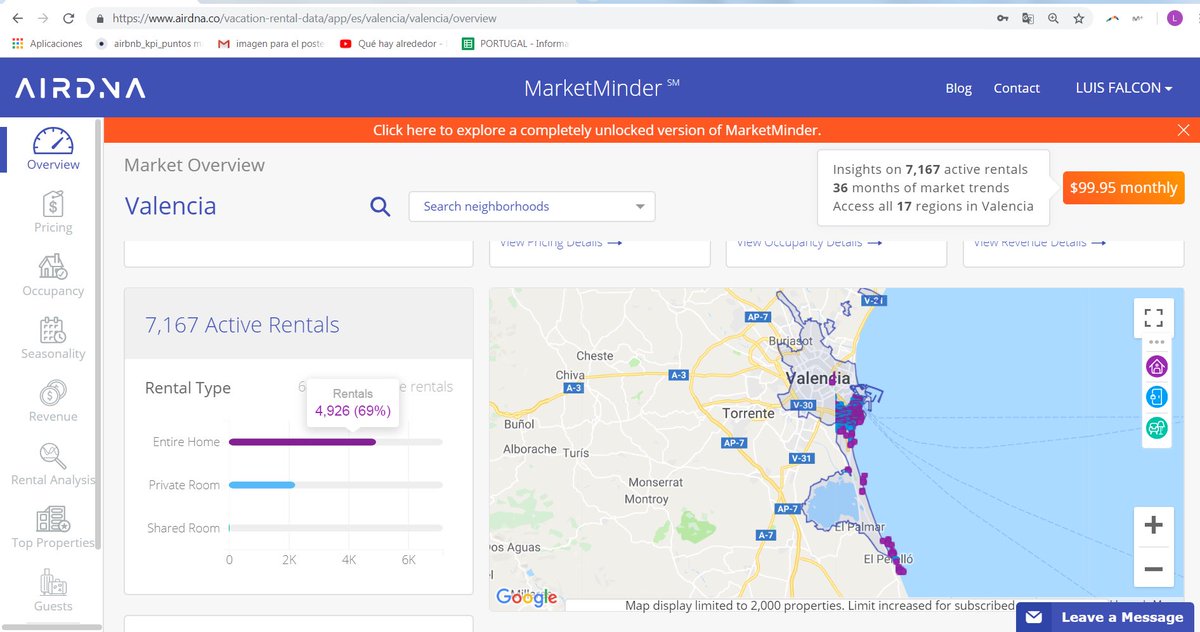Image resolution: width=1200 pixels, height=632 pixels.
Task: Open the Pricing sidebar section
Action: [53, 212]
